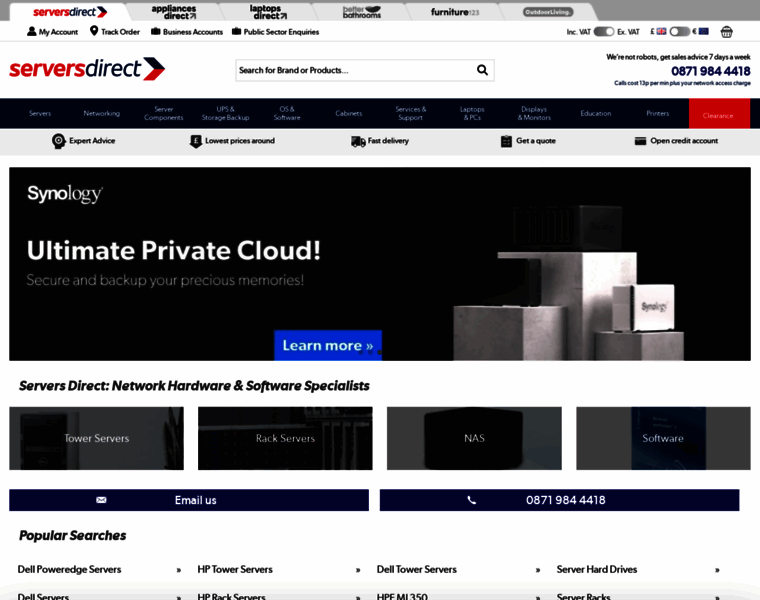
Task: Click the Fast delivery truck icon
Action: click(x=358, y=141)
